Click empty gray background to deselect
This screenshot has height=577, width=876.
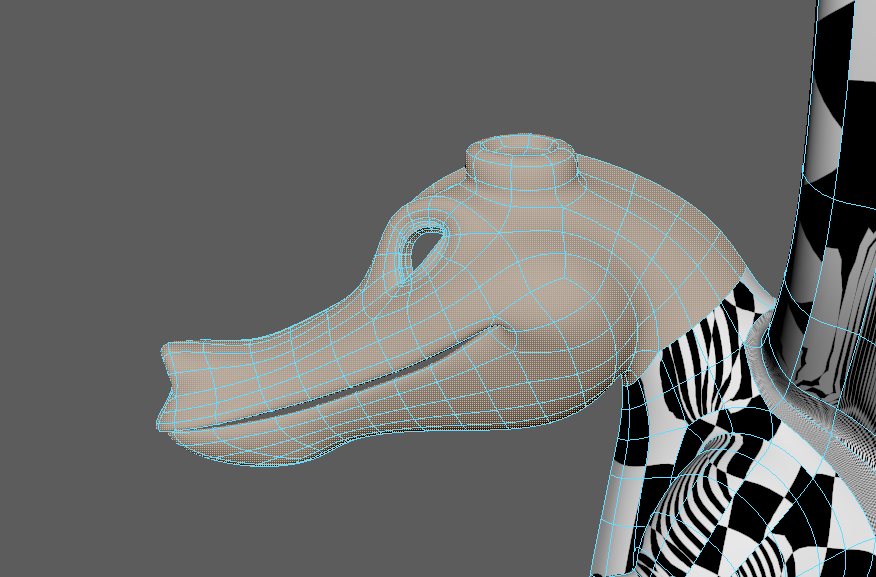200,150
